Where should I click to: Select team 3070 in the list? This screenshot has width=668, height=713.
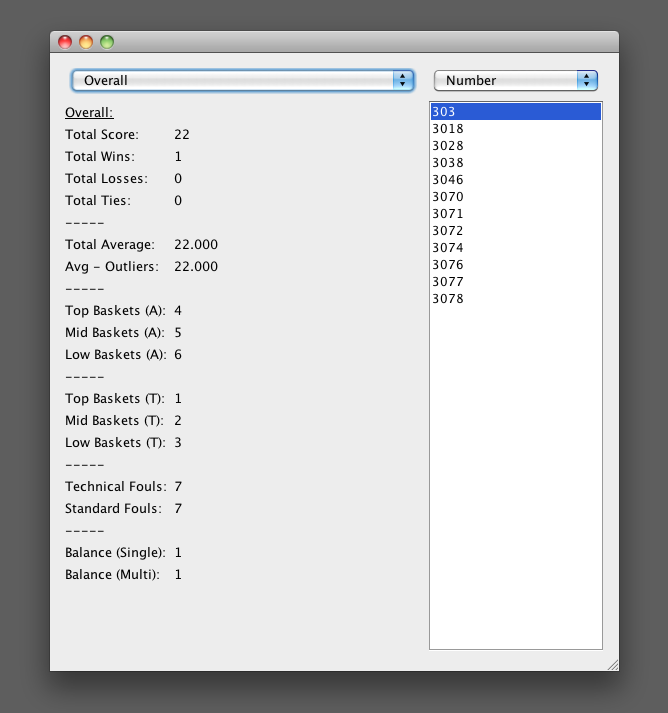point(516,196)
